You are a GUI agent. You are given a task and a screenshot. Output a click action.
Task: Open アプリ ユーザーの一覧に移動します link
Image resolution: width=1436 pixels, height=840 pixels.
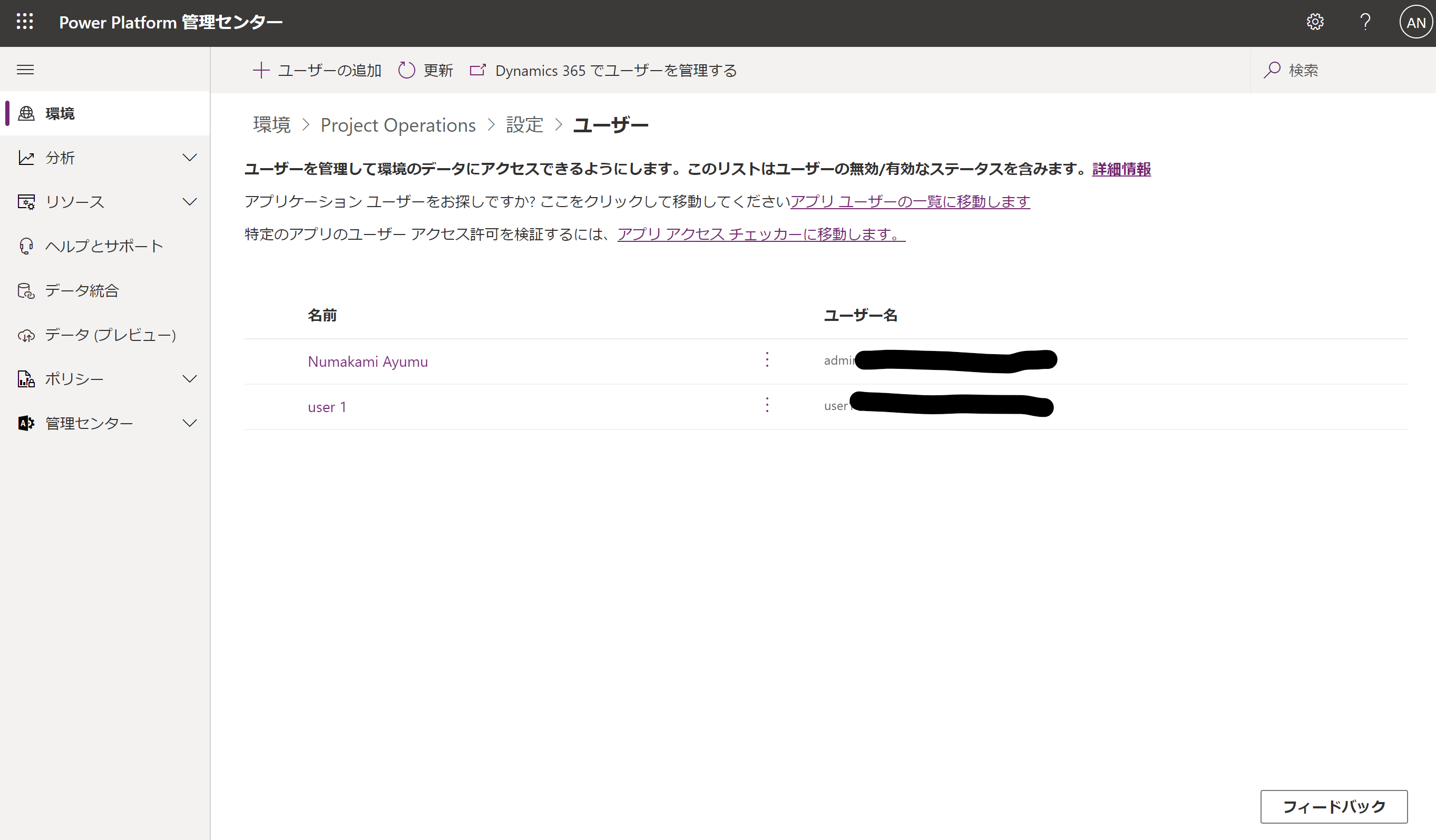click(910, 202)
